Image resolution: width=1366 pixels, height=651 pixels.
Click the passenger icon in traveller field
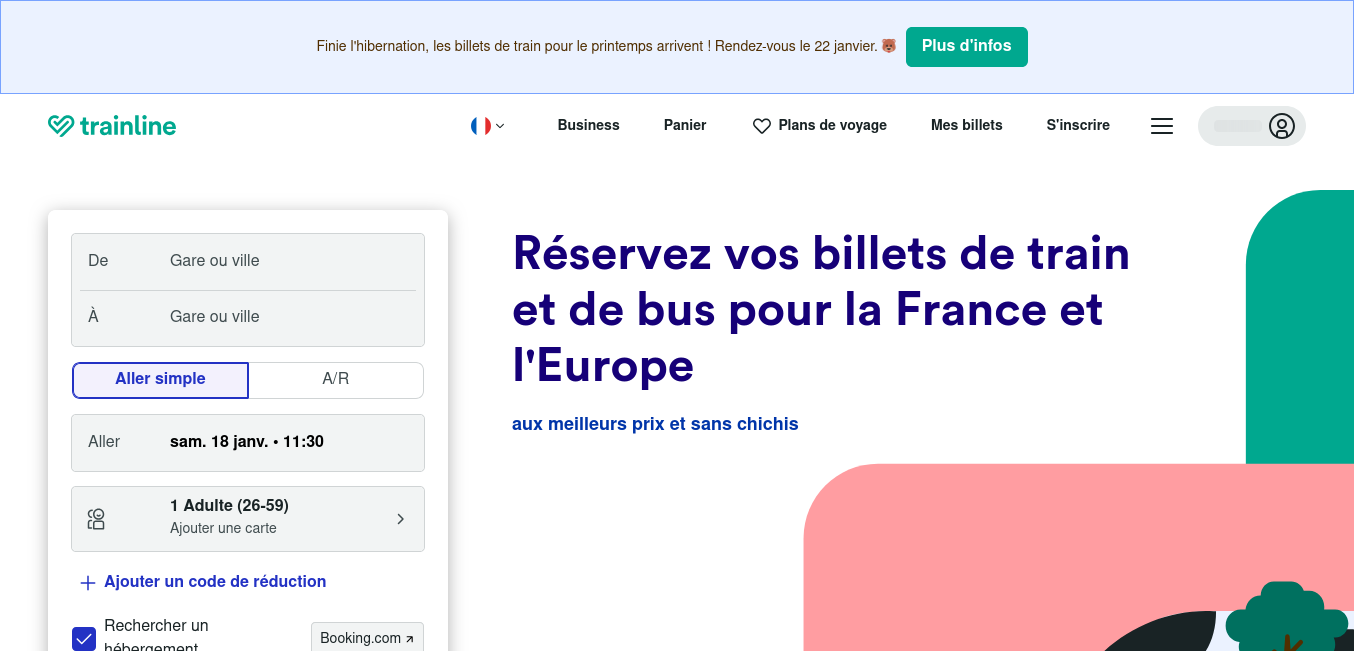(96, 519)
